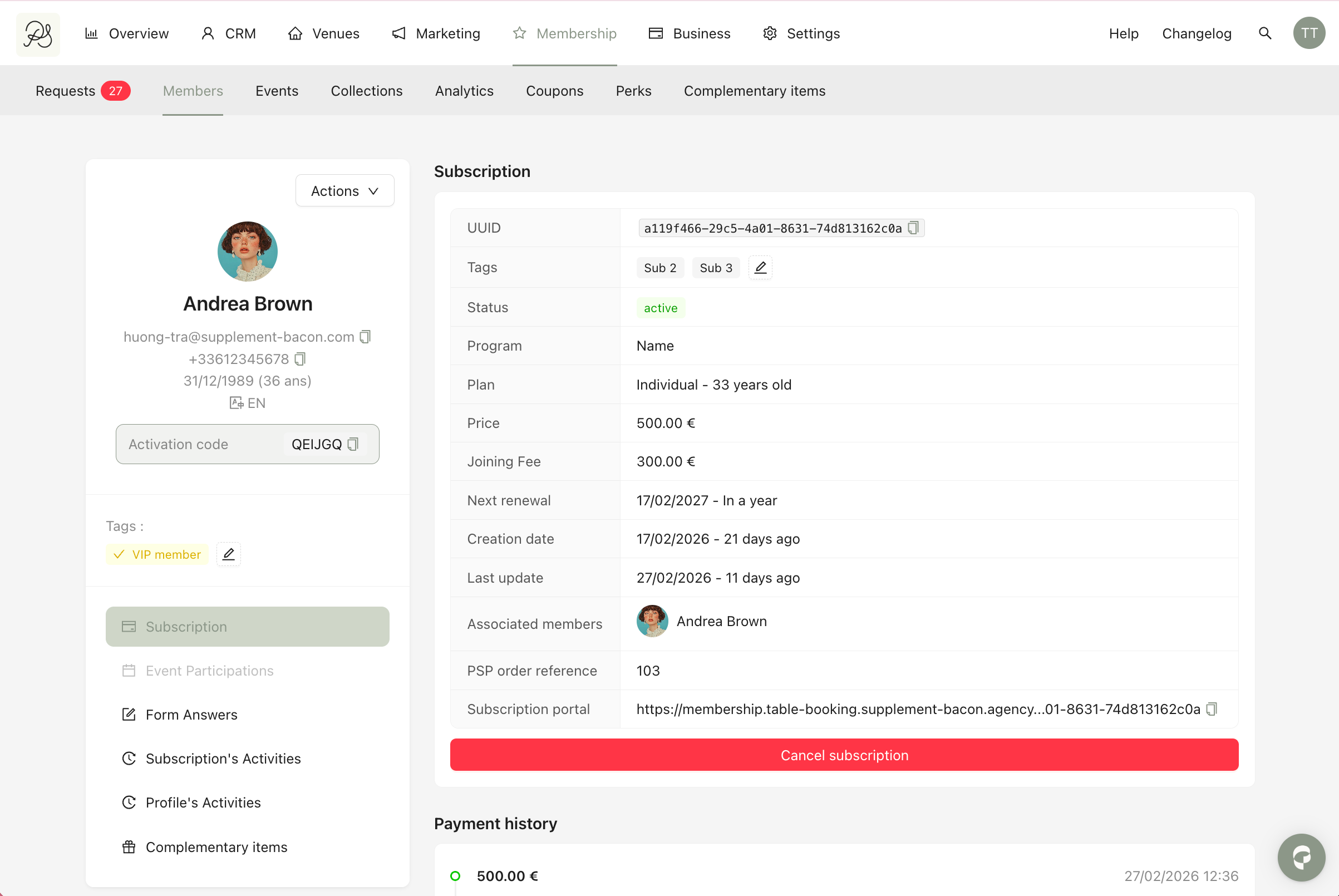Viewport: 1339px width, 896px height.
Task: Open the chat support bubble
Action: 1301,857
